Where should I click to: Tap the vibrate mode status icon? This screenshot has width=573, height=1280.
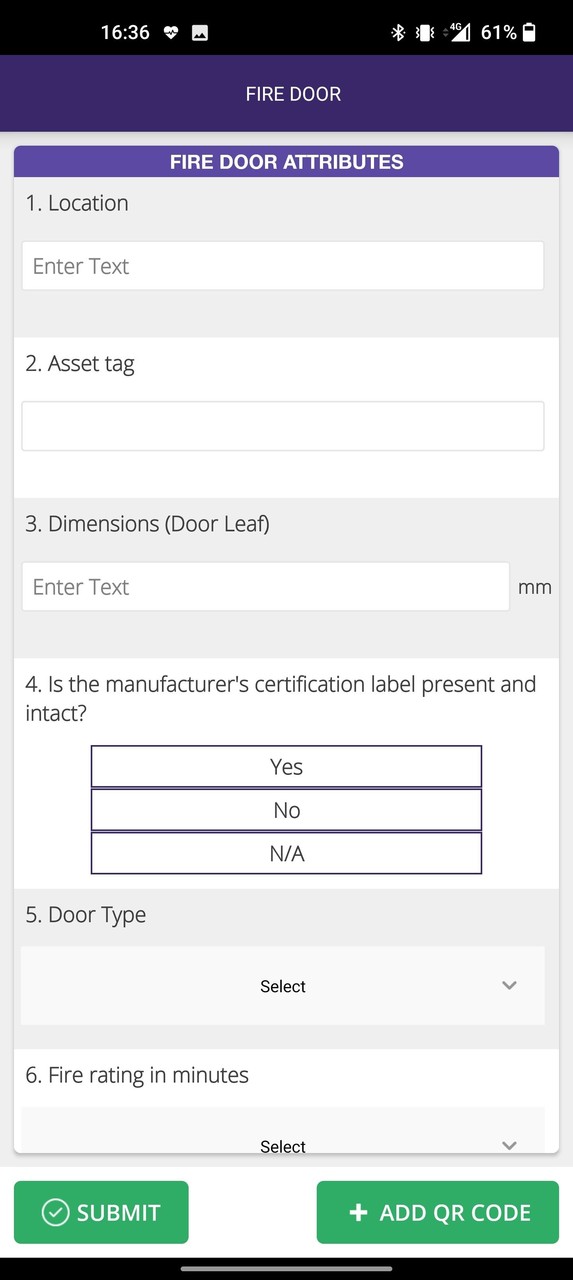tap(424, 33)
